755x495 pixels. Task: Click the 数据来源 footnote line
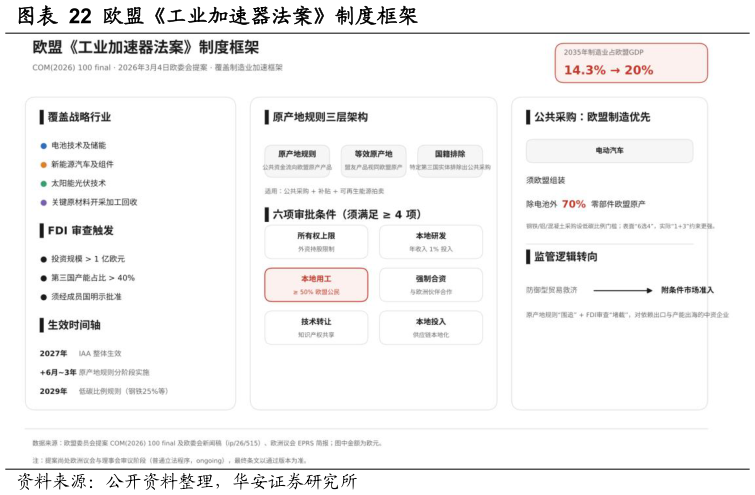coord(207,443)
